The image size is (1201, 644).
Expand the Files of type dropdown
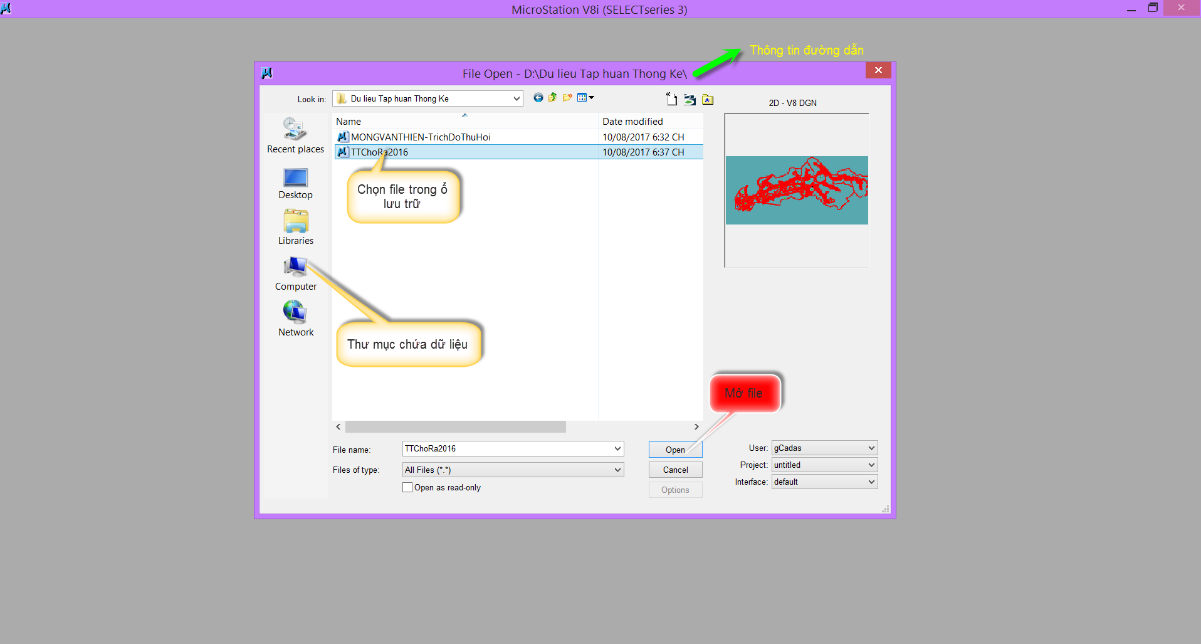tap(617, 469)
